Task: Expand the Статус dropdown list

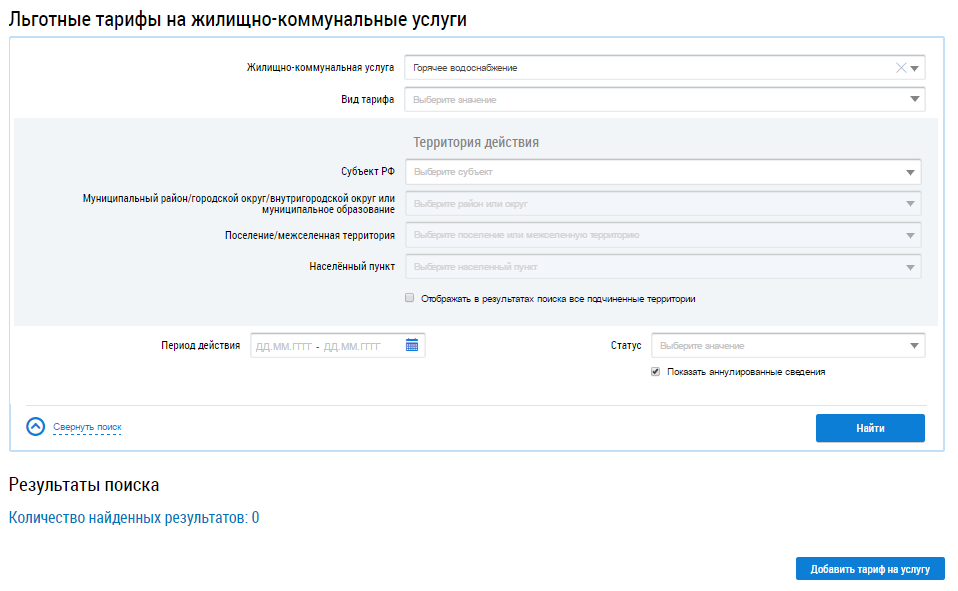Action: 787,346
